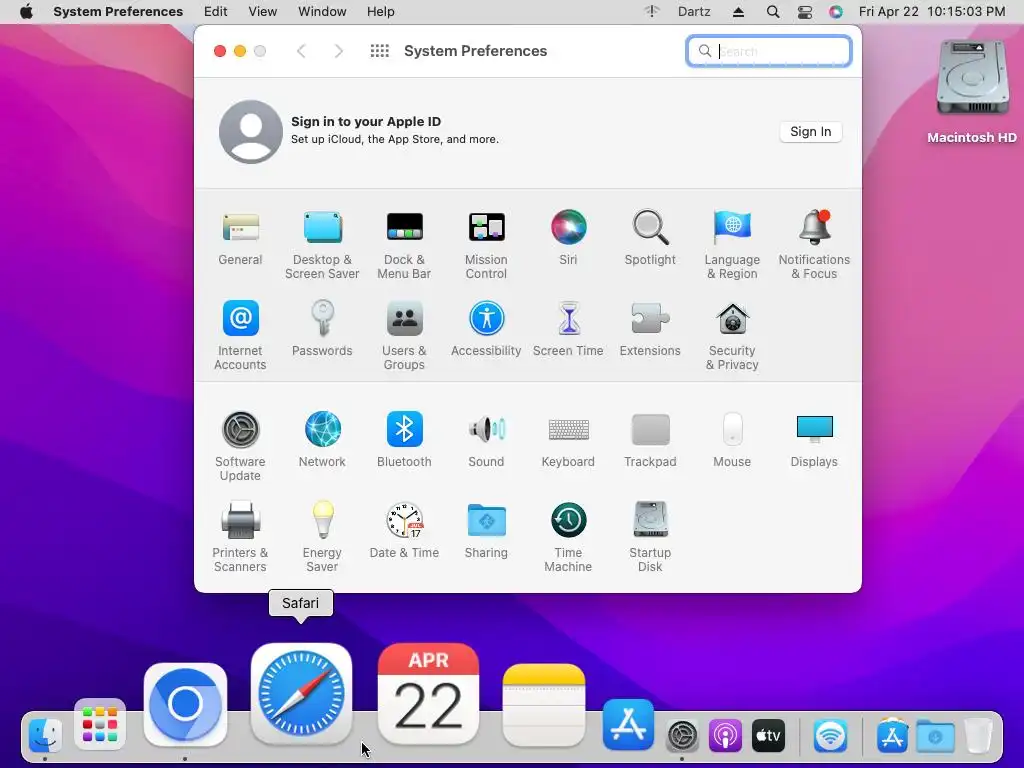Click the Apple ID avatar picture
This screenshot has width=1024, height=768.
[251, 131]
